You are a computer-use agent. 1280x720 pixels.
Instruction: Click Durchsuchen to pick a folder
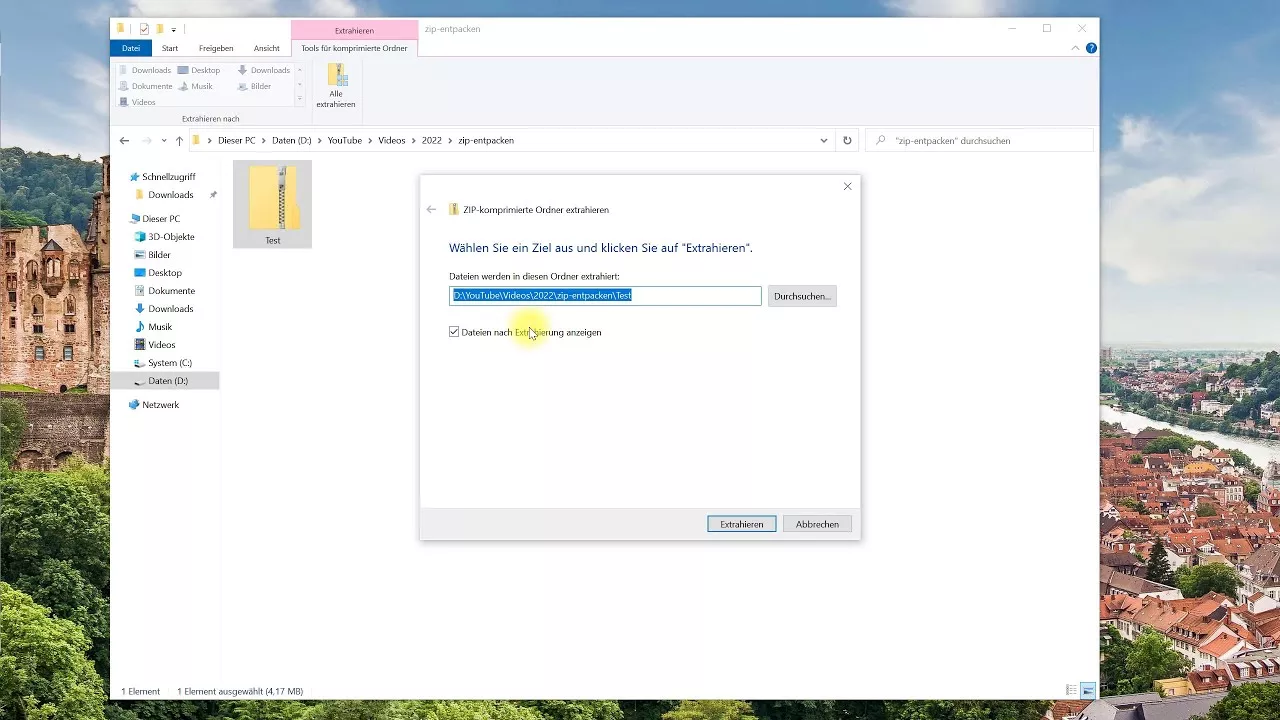(x=801, y=295)
